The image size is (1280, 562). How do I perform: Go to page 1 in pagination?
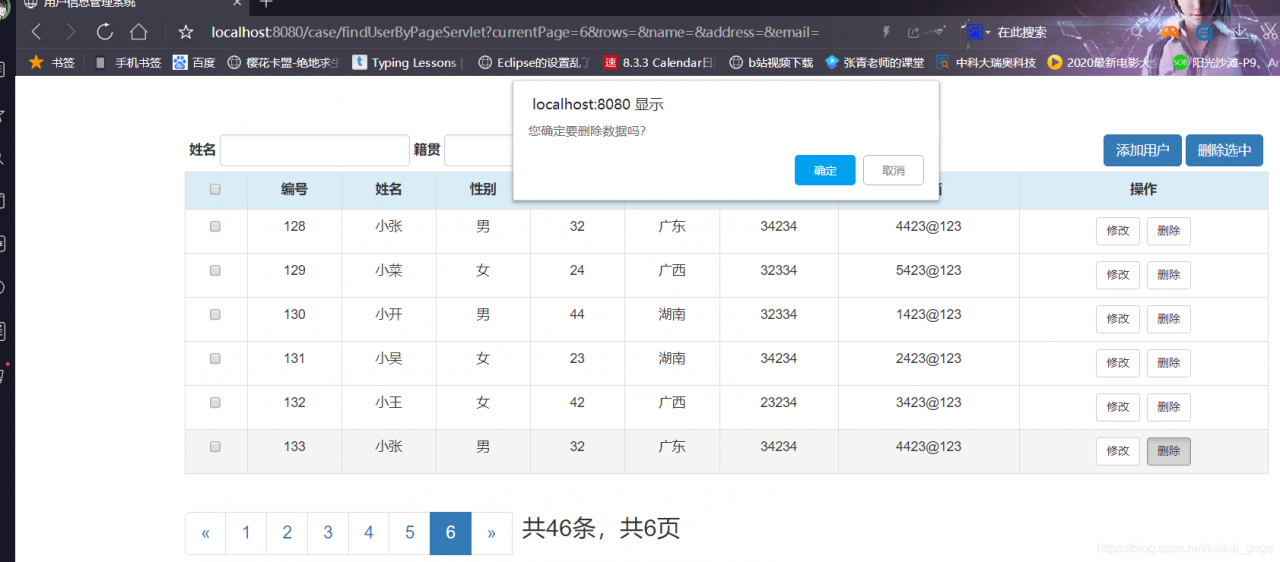click(246, 533)
